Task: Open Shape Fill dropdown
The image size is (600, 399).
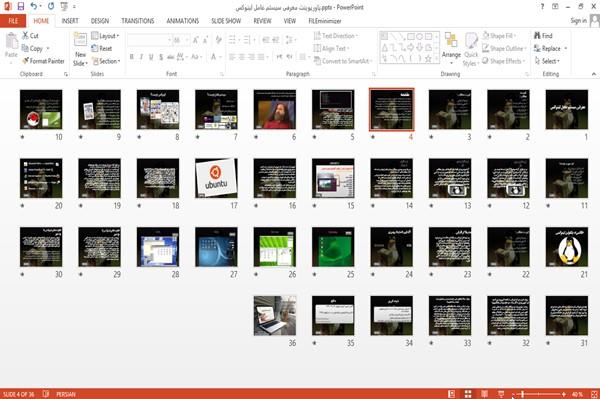Action: 499,36
